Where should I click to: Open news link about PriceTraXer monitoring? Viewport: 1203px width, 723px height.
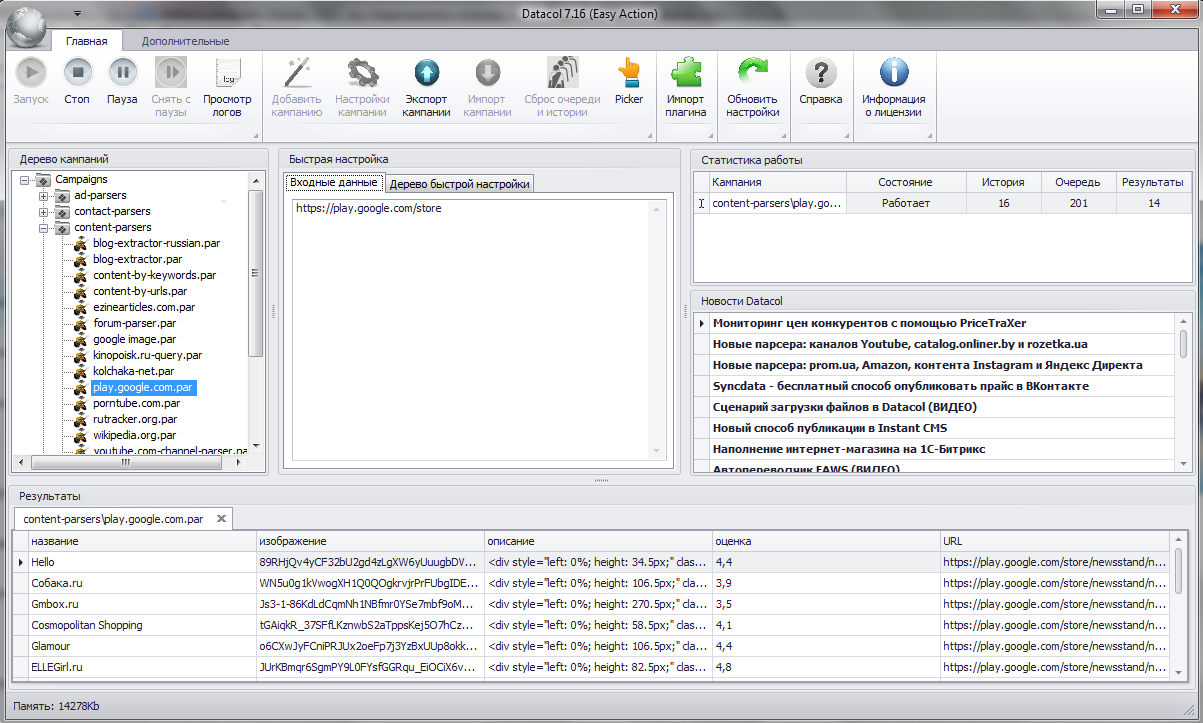pyautogui.click(x=869, y=323)
